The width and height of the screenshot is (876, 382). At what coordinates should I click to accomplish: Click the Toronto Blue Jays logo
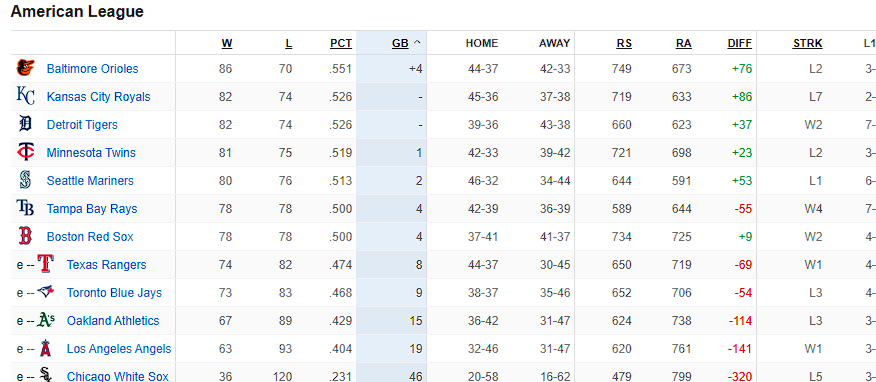46,292
